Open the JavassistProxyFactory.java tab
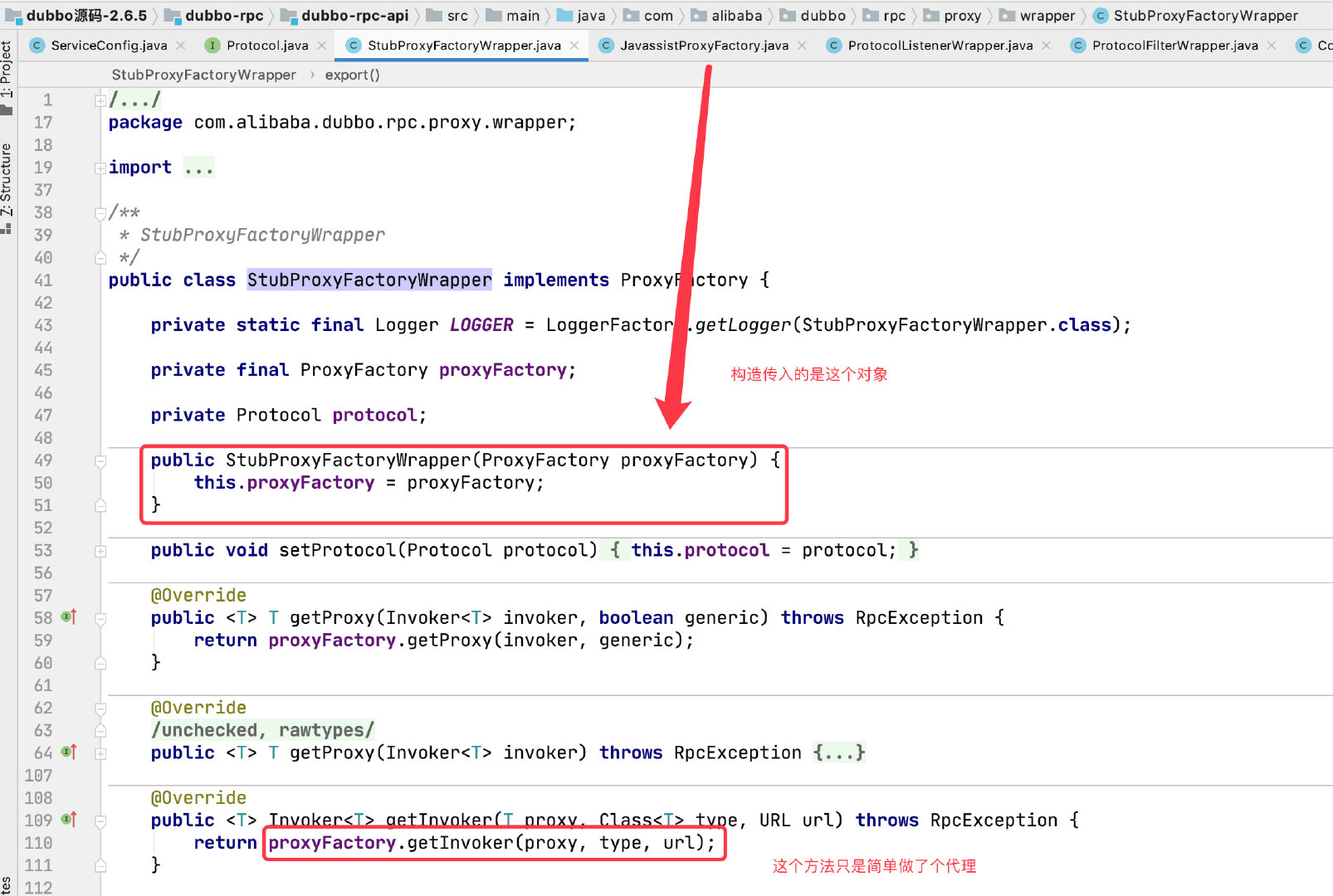This screenshot has width=1333, height=896. [x=704, y=46]
